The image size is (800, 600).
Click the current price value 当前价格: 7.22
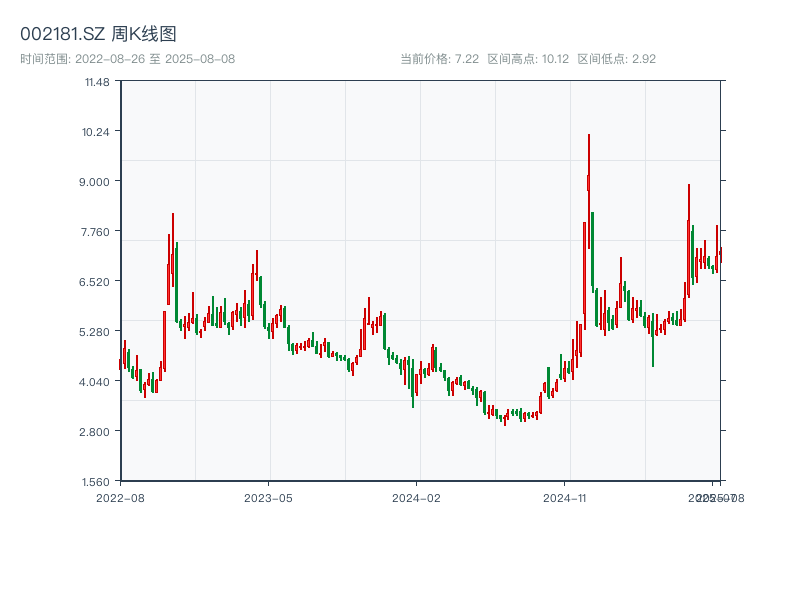coord(440,59)
